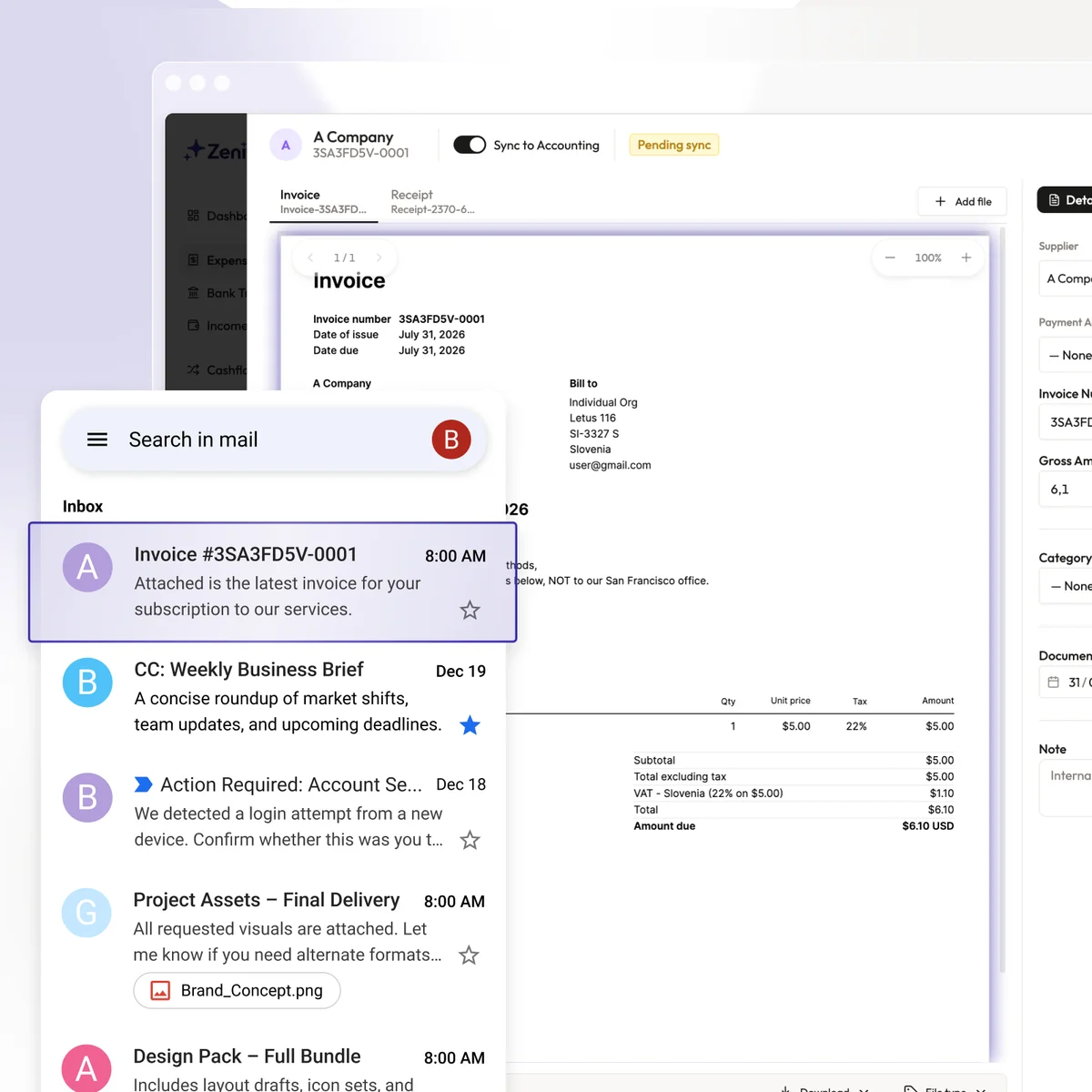The height and width of the screenshot is (1092, 1092).
Task: Star the Invoice #3SA3FD5V-0001 email
Action: 470,610
